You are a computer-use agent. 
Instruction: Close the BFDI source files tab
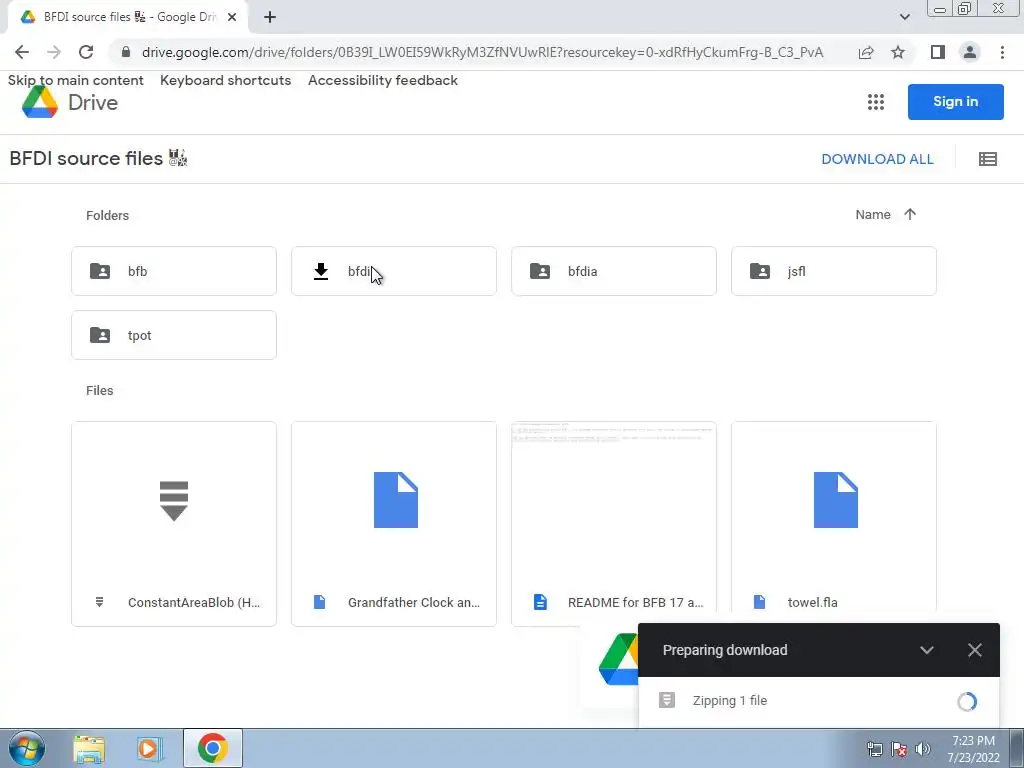[232, 17]
